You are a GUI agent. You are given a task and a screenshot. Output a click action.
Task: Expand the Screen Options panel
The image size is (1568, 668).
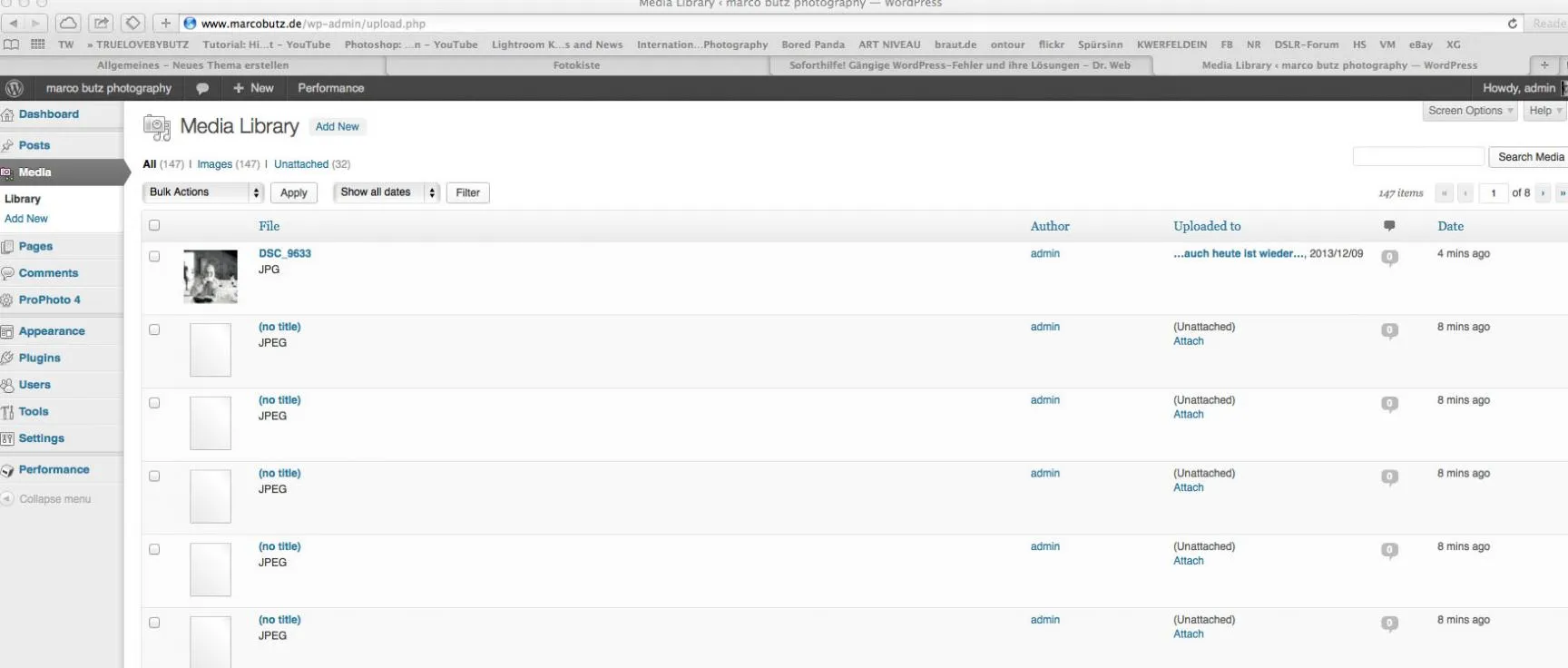click(x=1470, y=111)
